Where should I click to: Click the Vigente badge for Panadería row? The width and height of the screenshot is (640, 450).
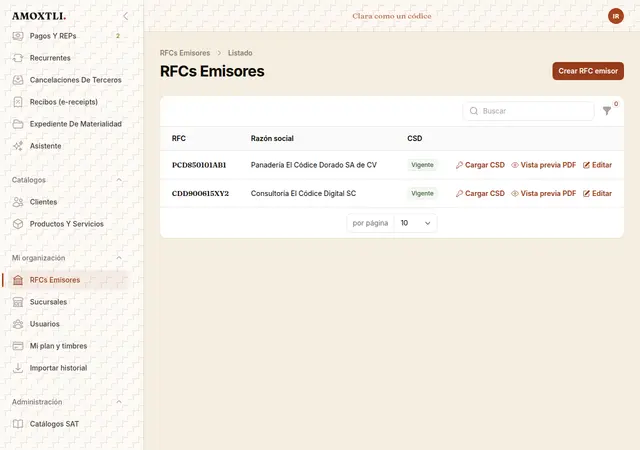(422, 165)
